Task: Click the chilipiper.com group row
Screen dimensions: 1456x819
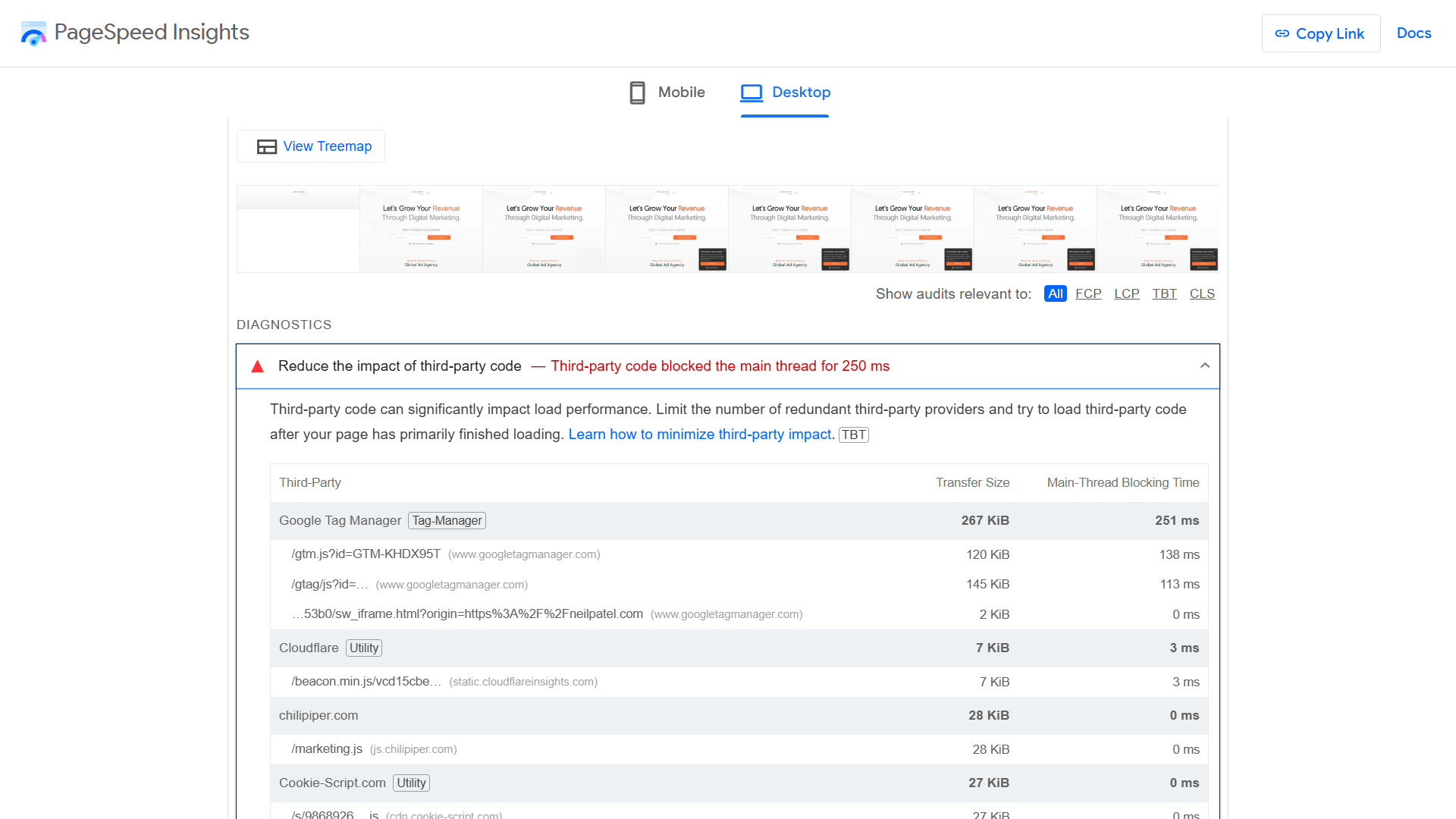Action: pyautogui.click(x=739, y=715)
